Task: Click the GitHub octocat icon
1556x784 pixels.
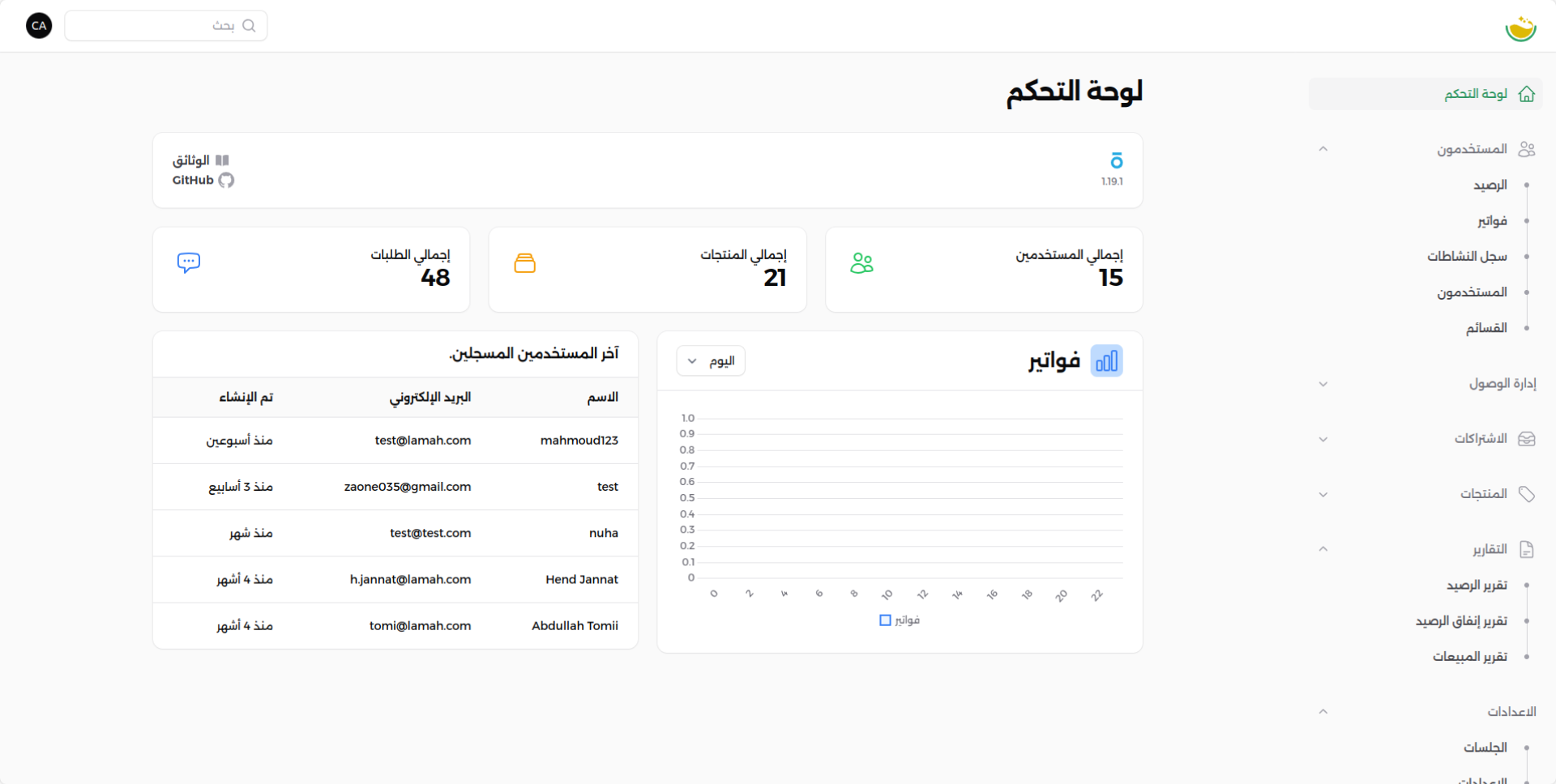Action: [227, 181]
